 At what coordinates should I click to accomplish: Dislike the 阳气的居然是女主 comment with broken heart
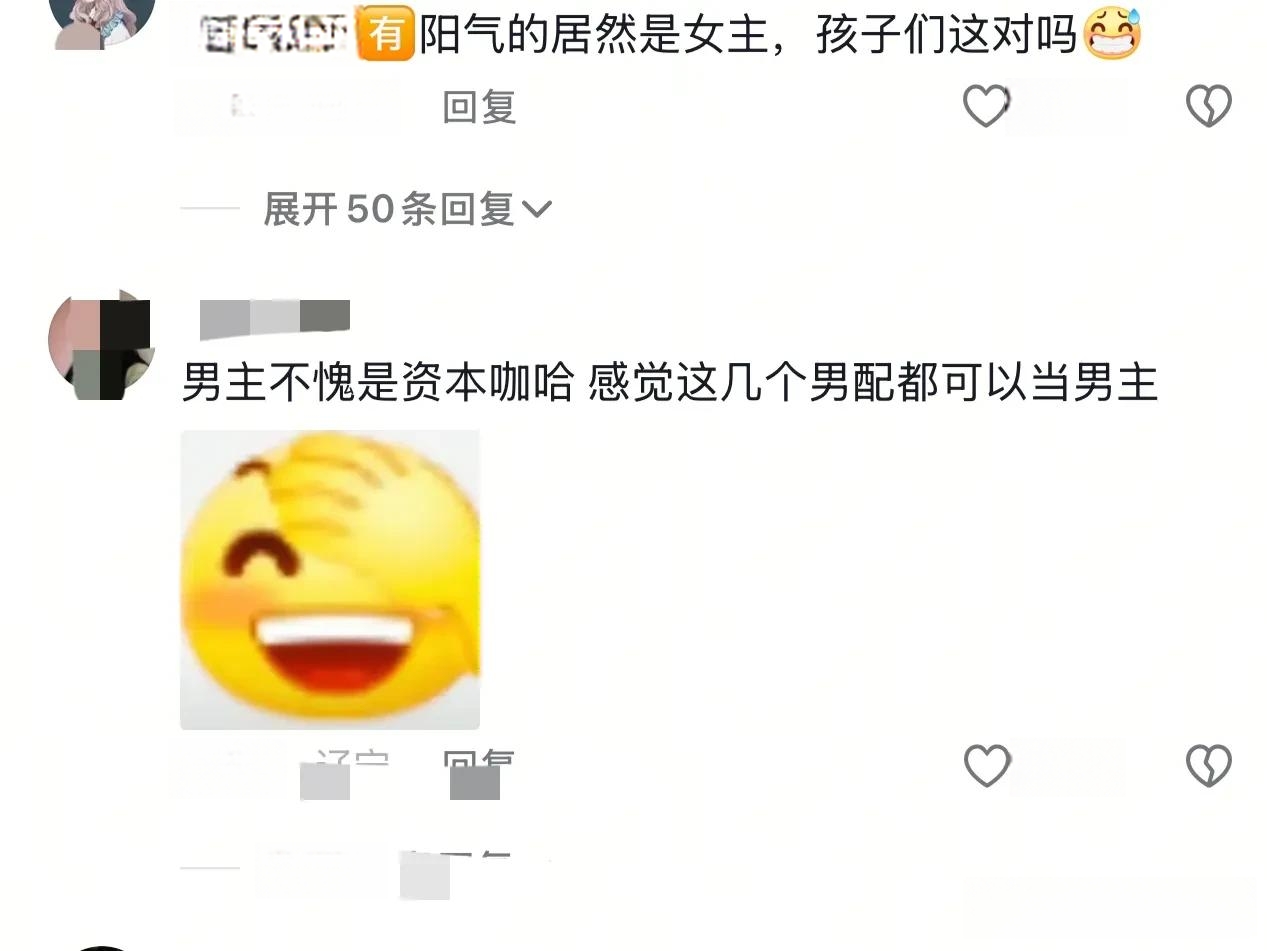coord(1208,105)
